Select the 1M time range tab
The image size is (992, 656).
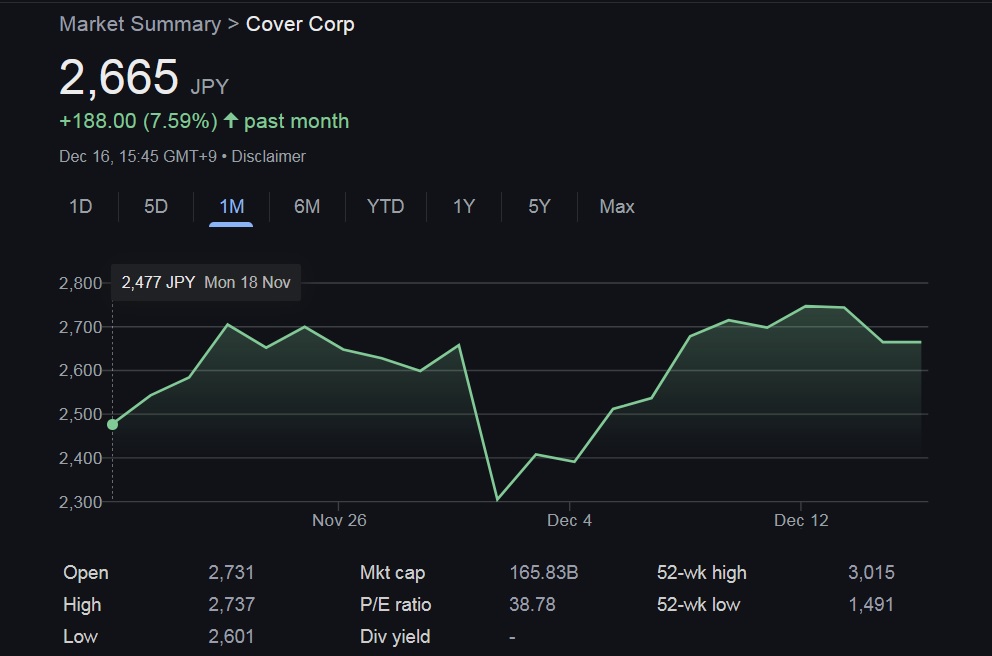click(x=232, y=206)
